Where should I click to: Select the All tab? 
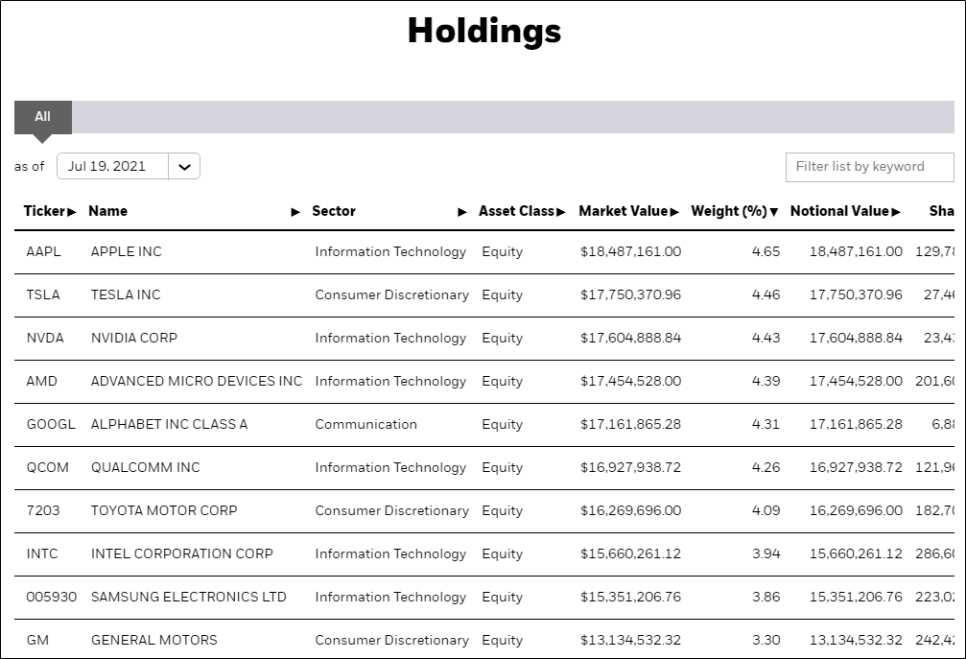(43, 117)
